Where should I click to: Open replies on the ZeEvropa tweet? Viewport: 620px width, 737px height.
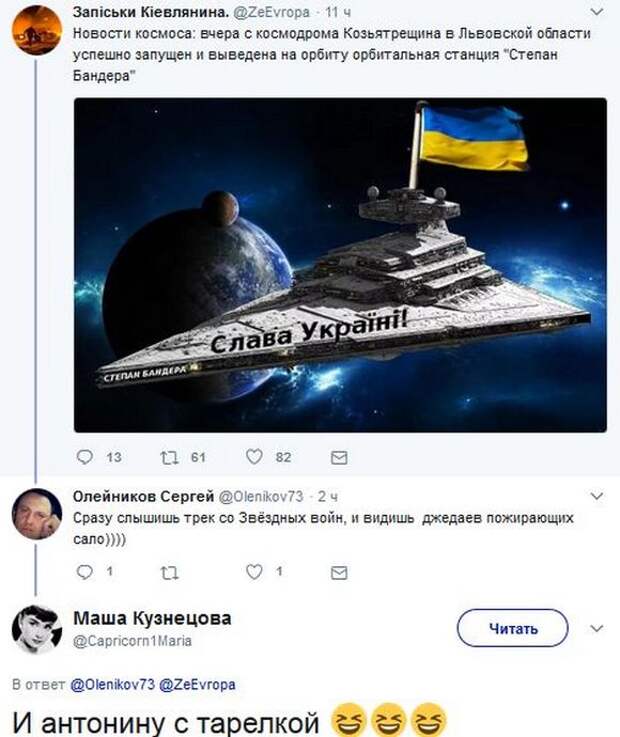click(85, 457)
